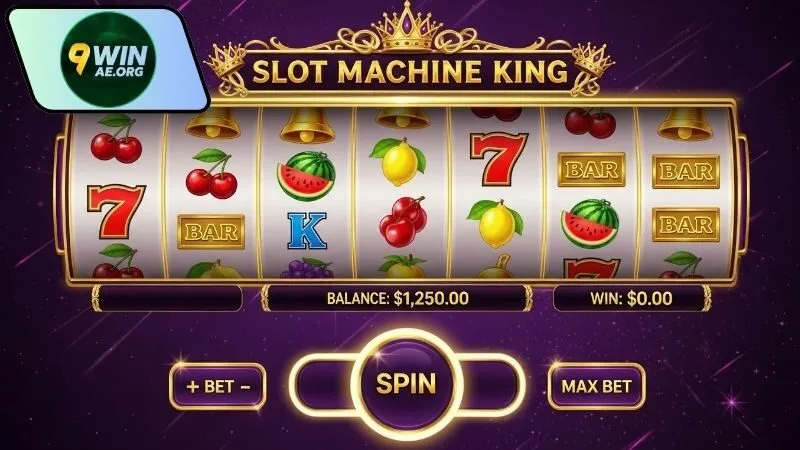Click the 9WIN AE.ORG logo
The width and height of the screenshot is (800, 450).
[x=108, y=60]
